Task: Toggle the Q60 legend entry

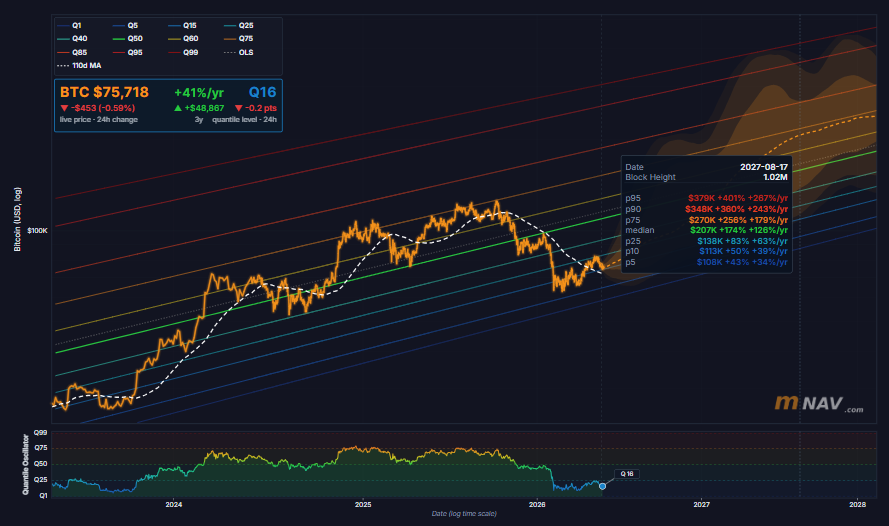Action: click(x=183, y=39)
